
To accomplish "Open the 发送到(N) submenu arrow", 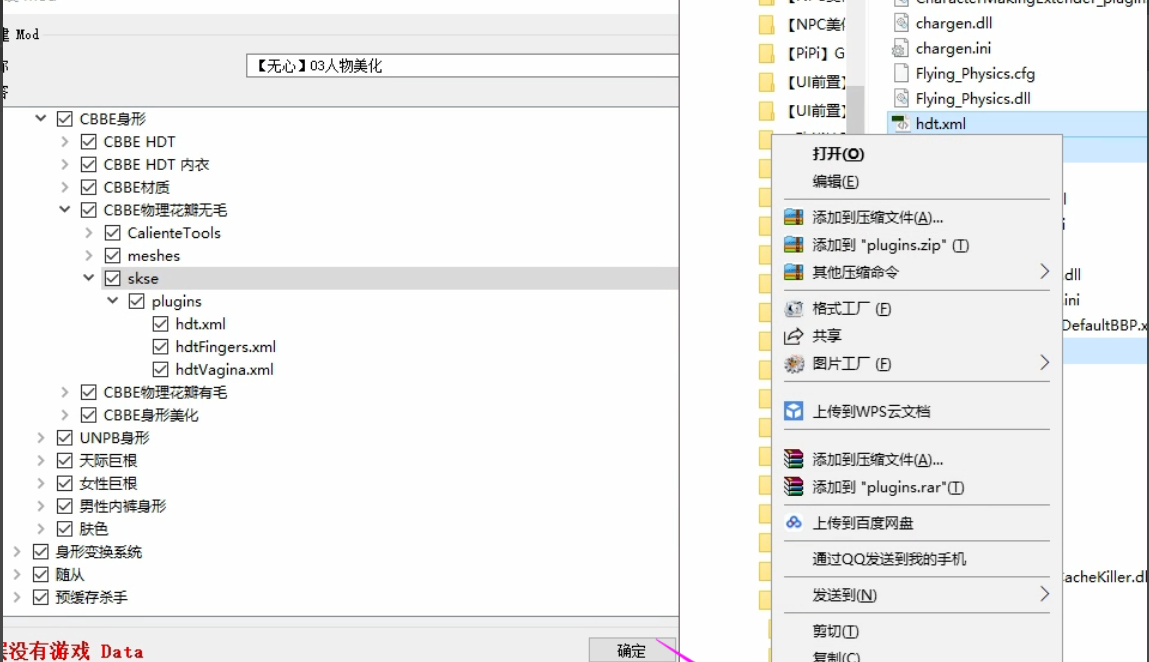I will point(1044,595).
